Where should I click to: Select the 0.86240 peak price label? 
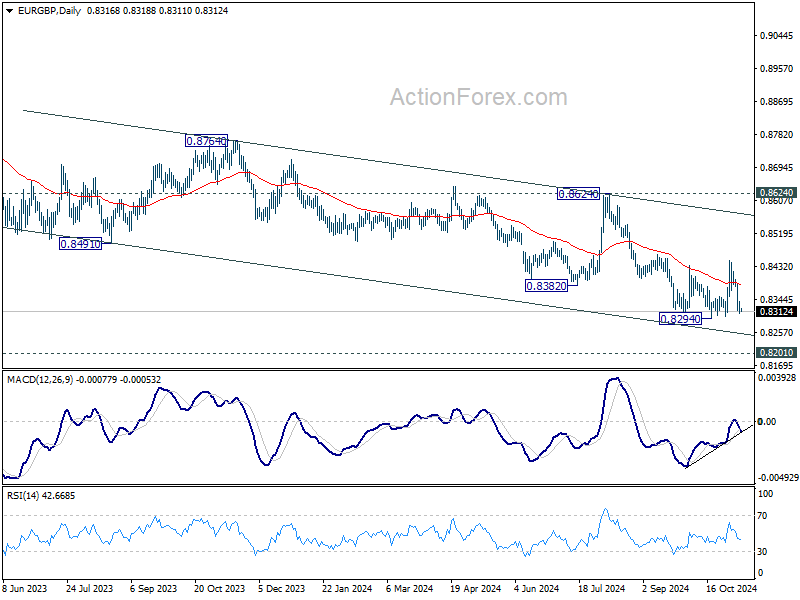(x=578, y=194)
